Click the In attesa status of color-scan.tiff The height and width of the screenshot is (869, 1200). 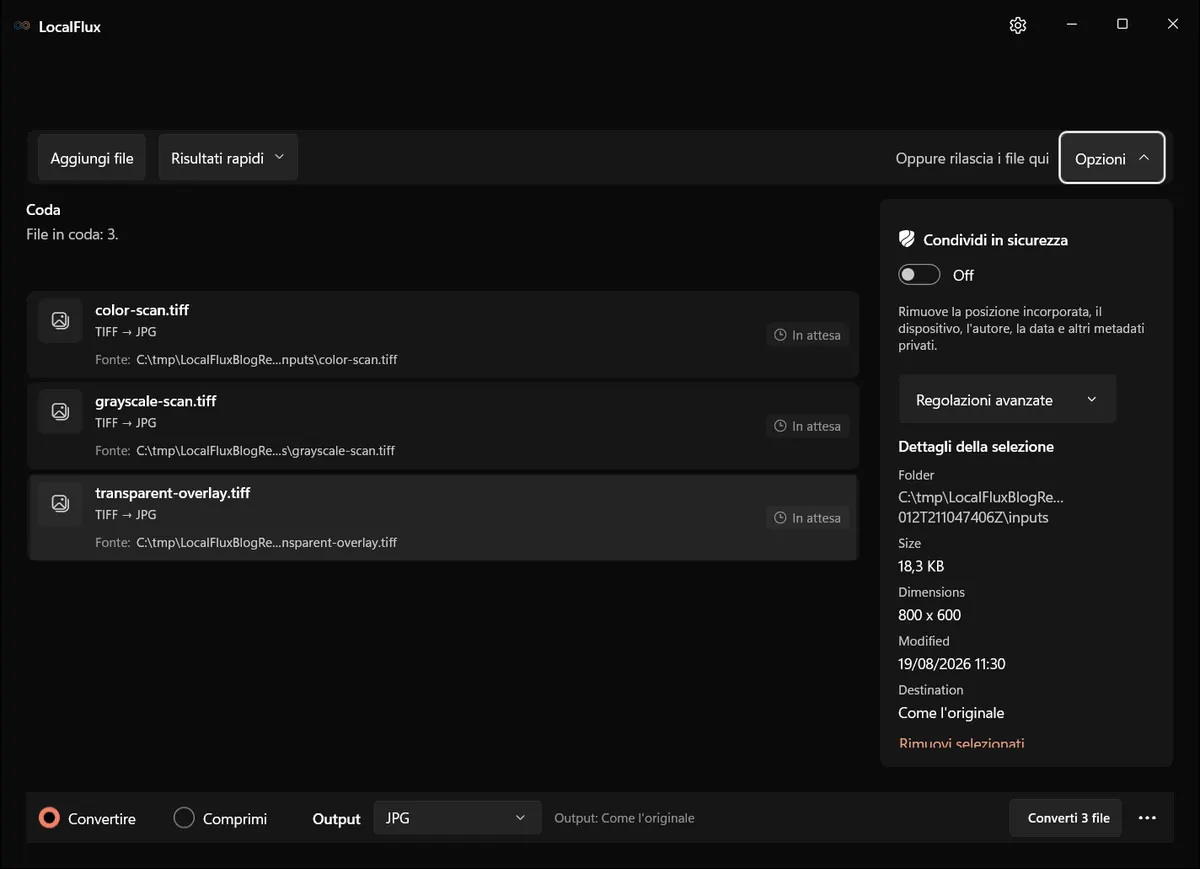808,335
